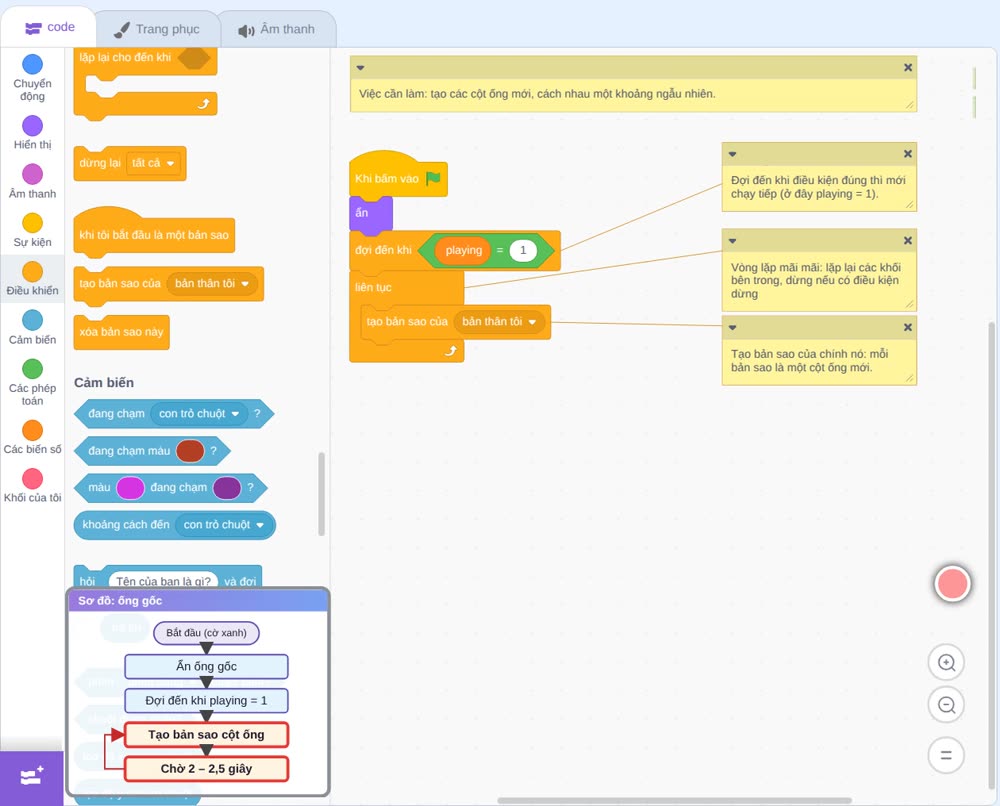Close the 'Tạo bản sao của chính nó' comment

pos(908,327)
